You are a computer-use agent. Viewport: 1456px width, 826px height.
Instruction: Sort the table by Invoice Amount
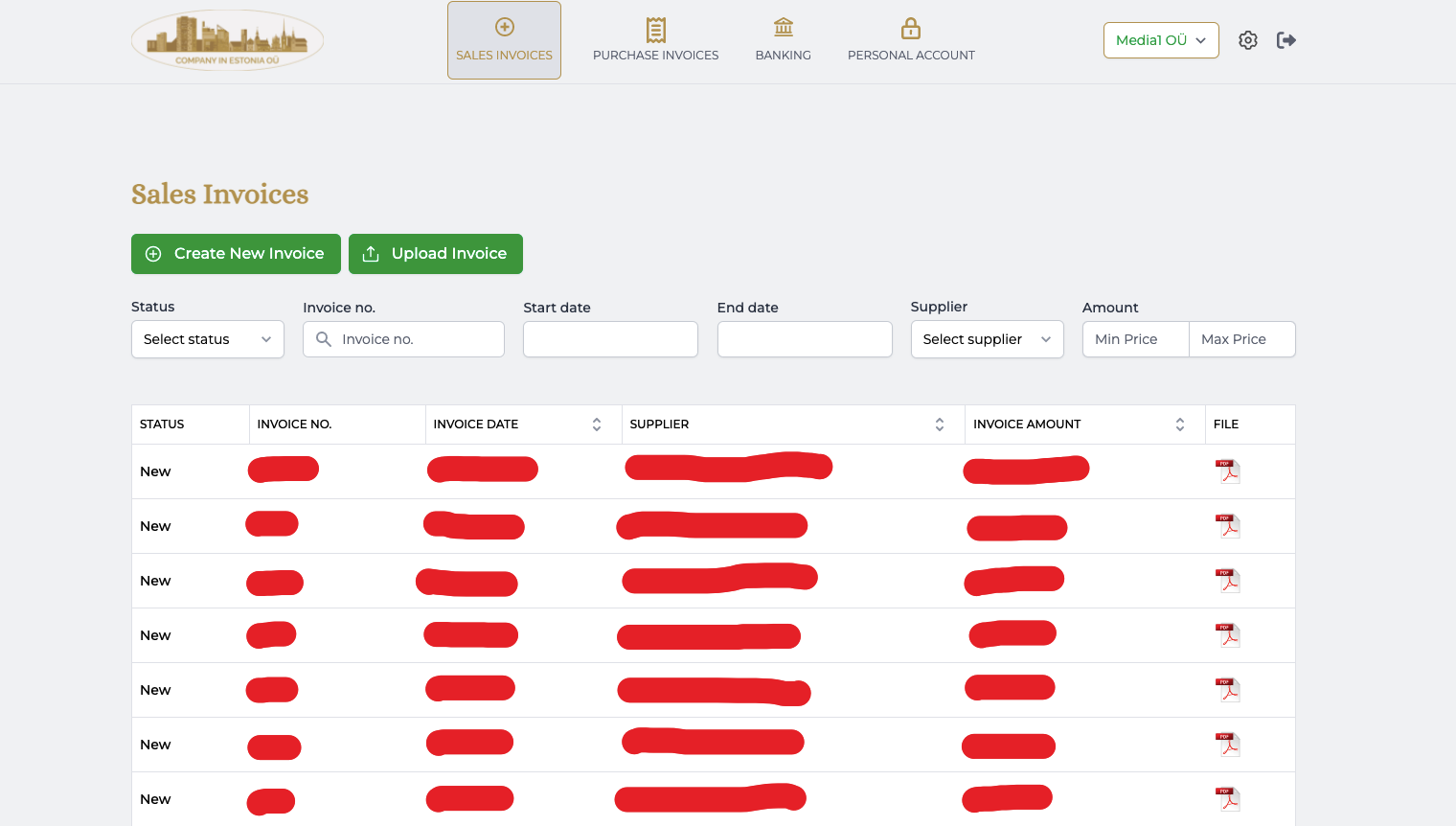pyautogui.click(x=1179, y=424)
